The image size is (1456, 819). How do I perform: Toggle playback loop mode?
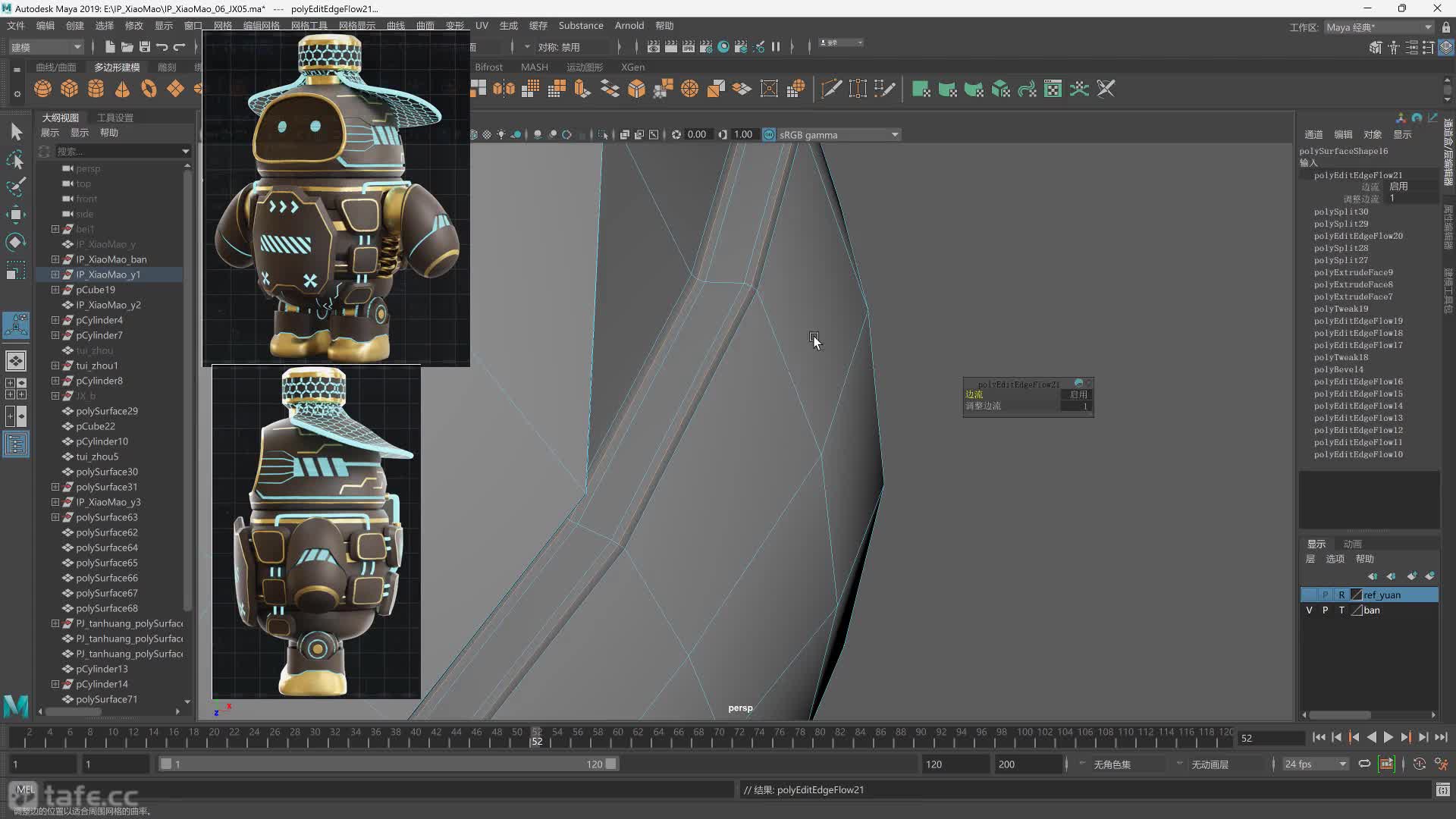coord(1364,764)
